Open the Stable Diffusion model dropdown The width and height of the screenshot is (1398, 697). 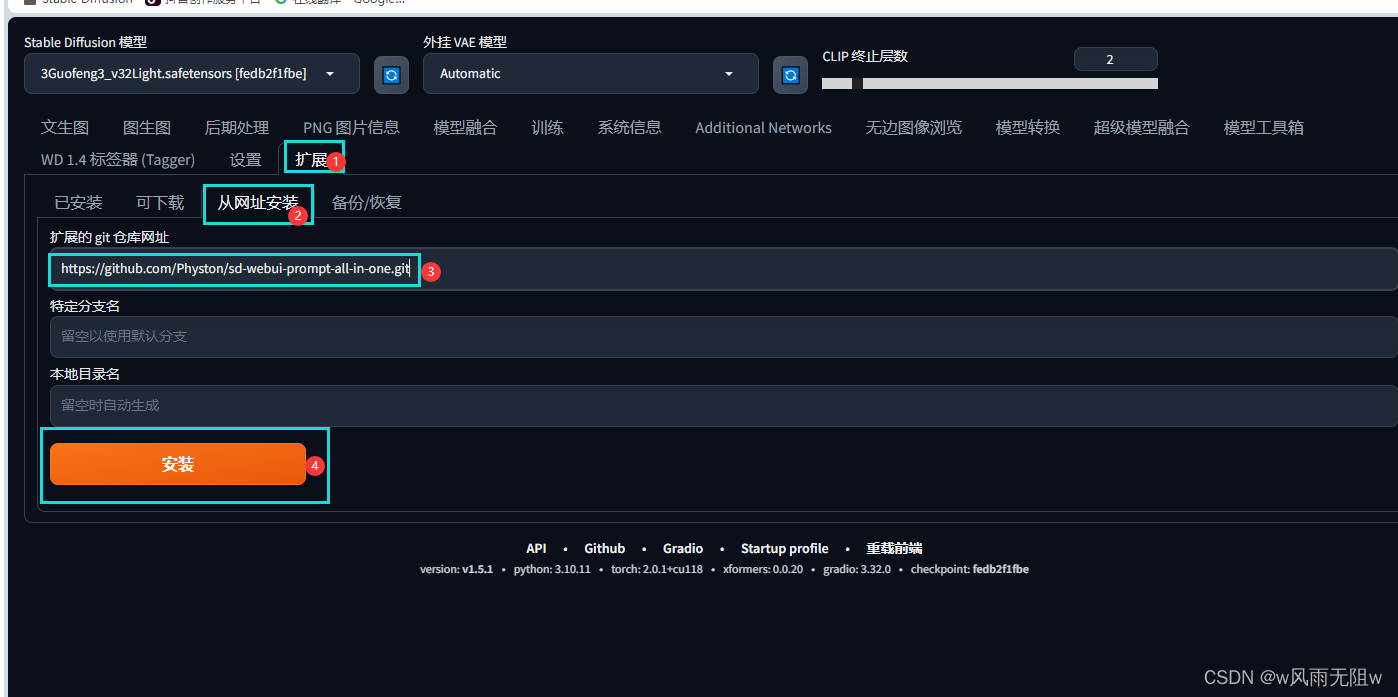192,73
